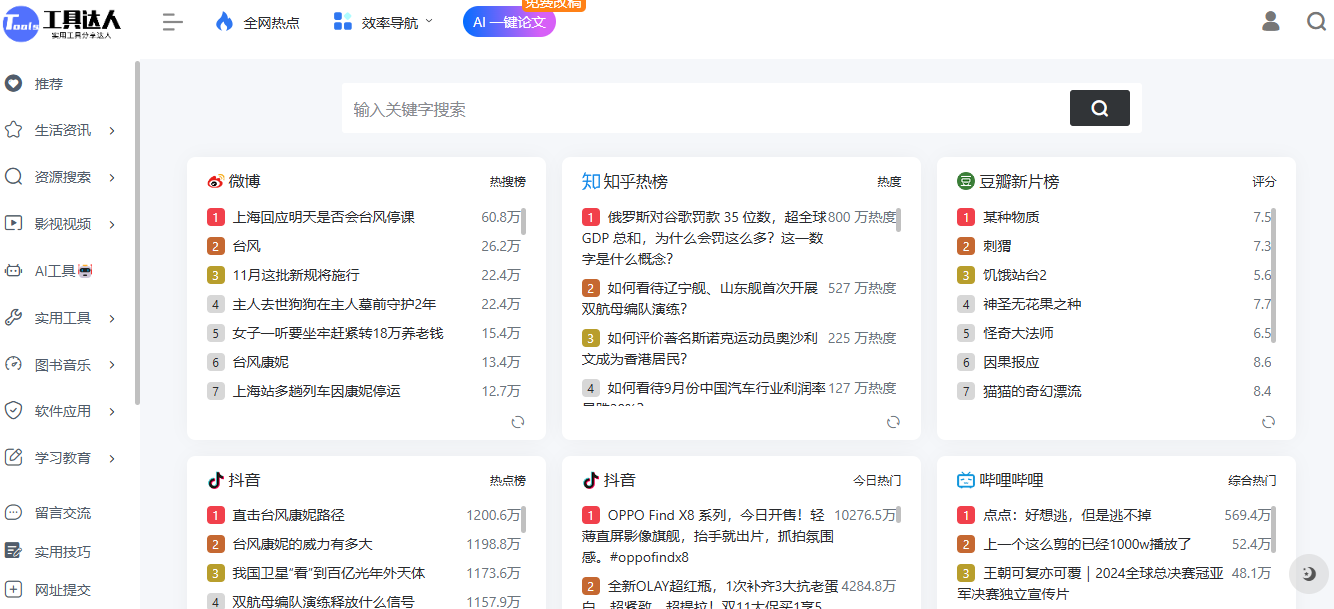
Task: Open 11月这批新规将施行 Weibo topic
Action: pos(296,275)
